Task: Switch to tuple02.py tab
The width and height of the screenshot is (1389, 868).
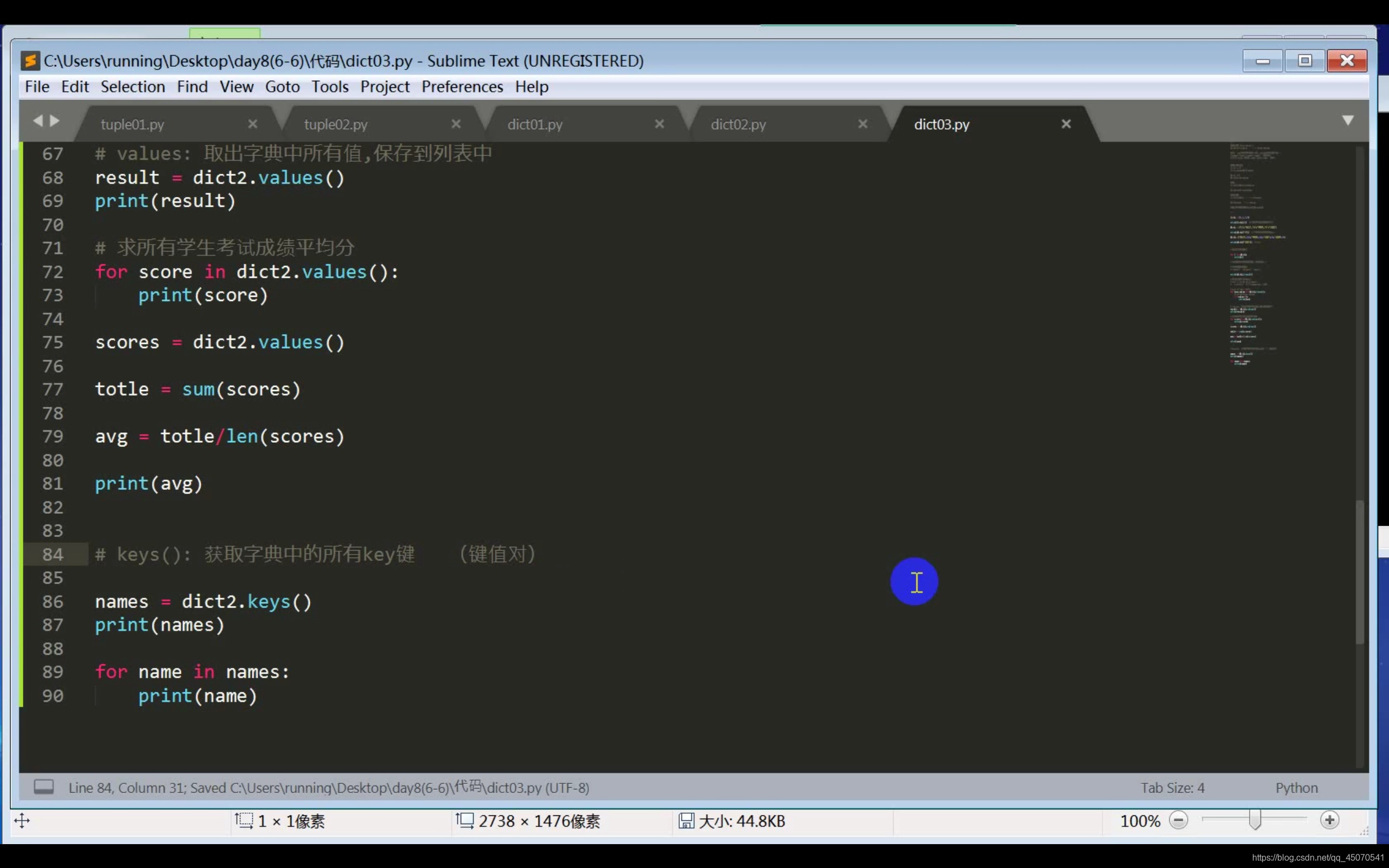Action: [336, 125]
